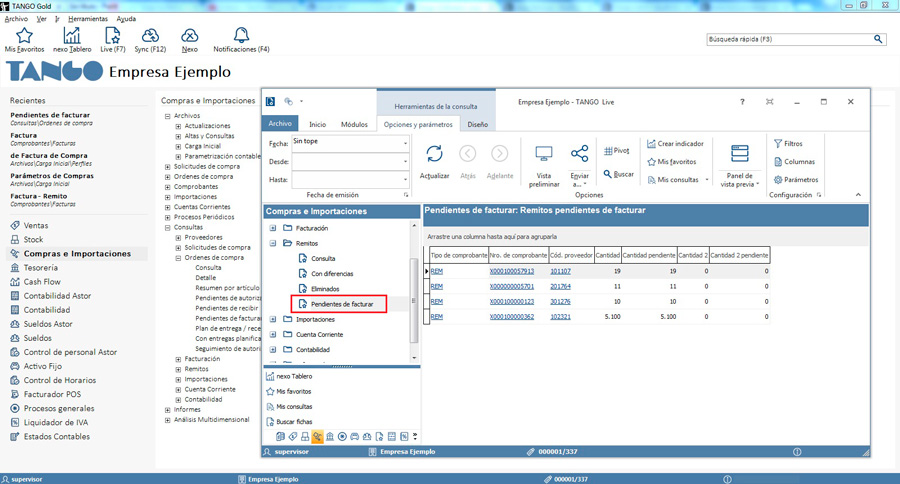Click Resumen por artículo in main tree

coord(227,288)
